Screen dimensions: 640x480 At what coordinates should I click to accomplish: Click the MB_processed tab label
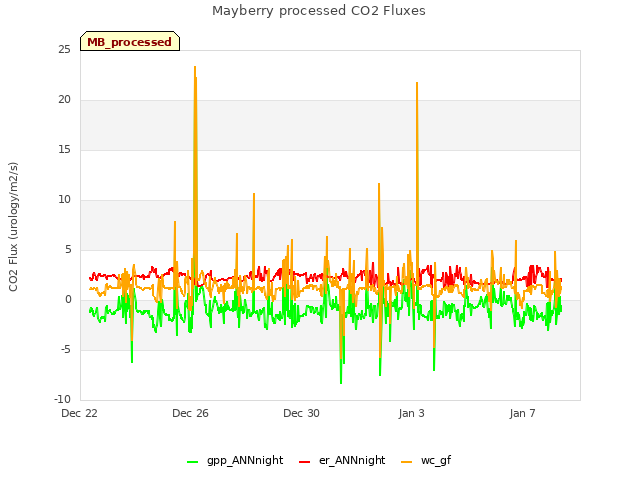[x=129, y=42]
